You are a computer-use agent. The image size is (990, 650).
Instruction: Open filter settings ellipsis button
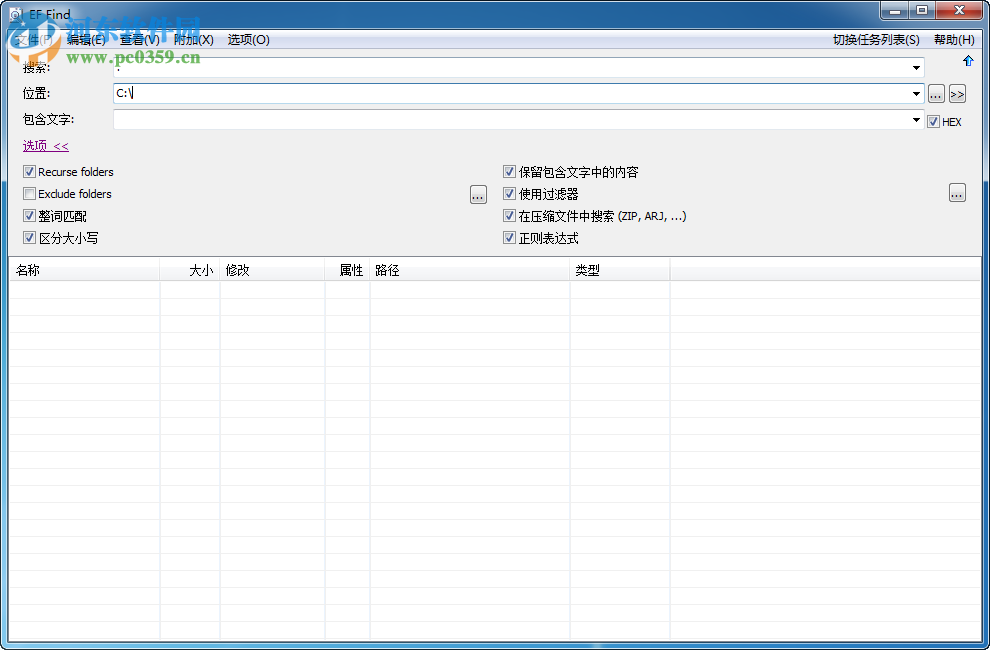[957, 193]
